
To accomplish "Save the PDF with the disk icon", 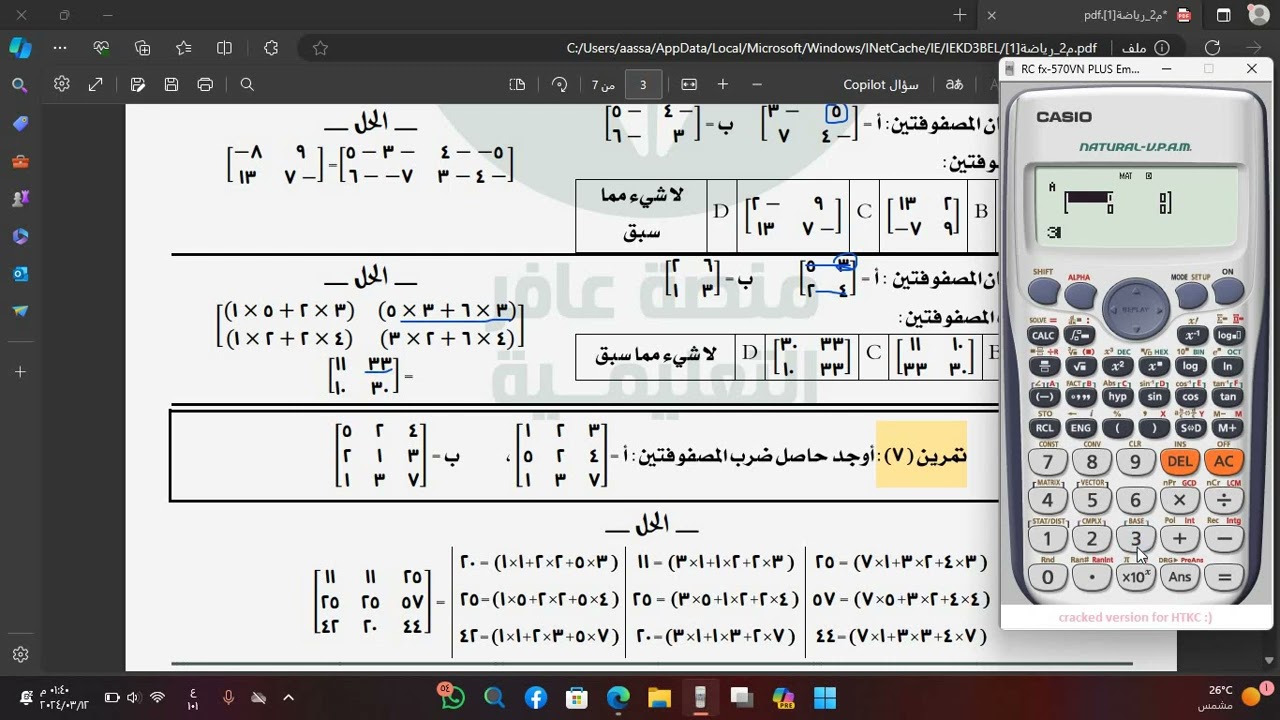I will point(171,85).
